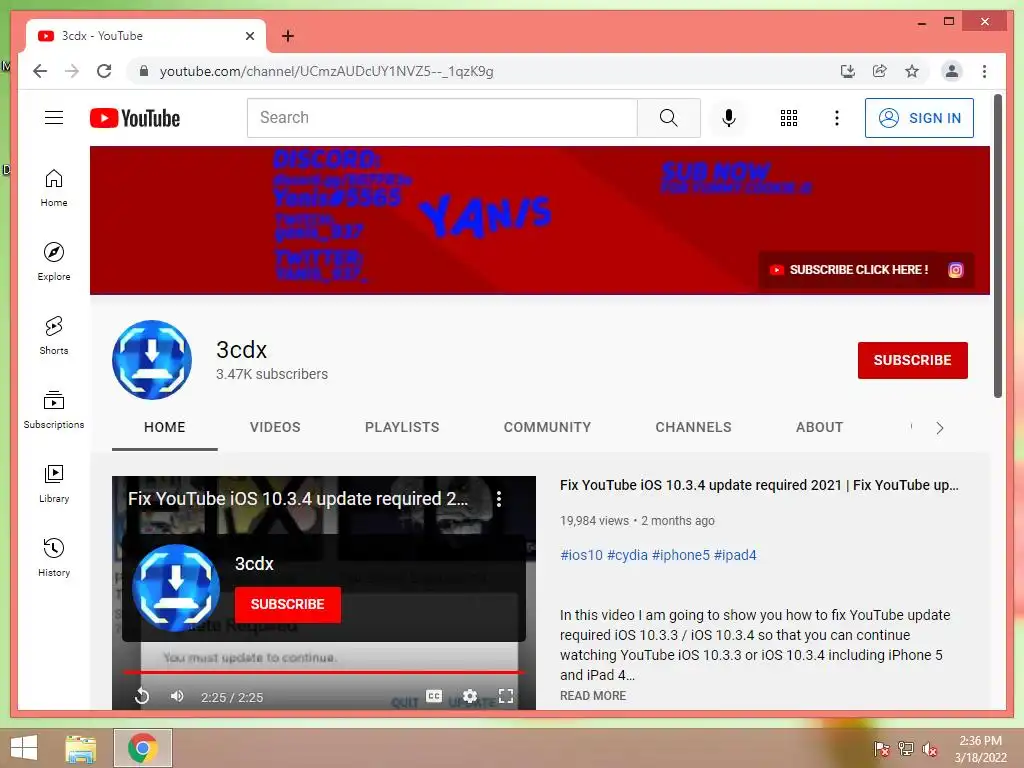
Task: Switch to the ABOUT tab
Action: pyautogui.click(x=820, y=427)
